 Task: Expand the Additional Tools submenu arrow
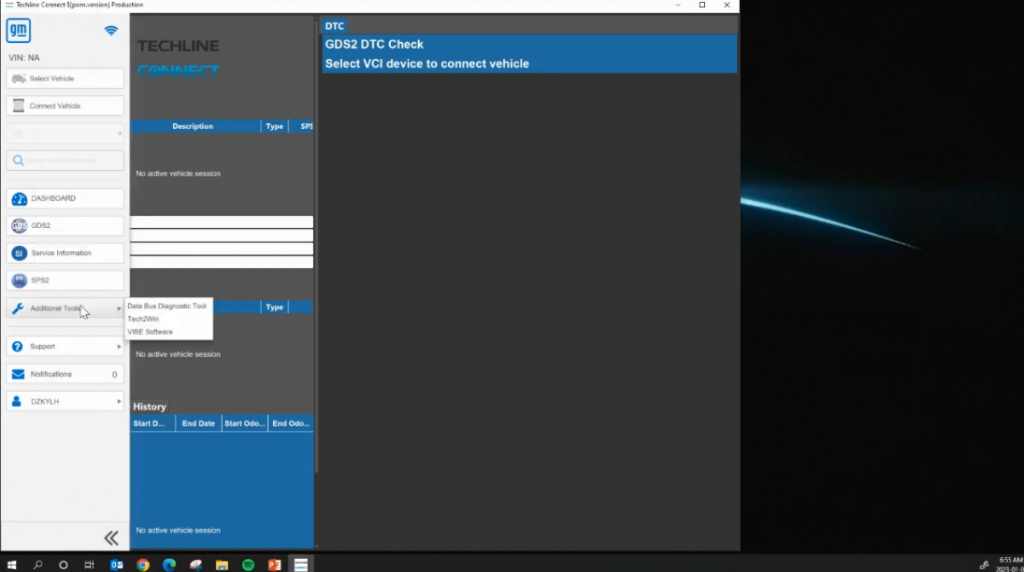click(x=119, y=308)
